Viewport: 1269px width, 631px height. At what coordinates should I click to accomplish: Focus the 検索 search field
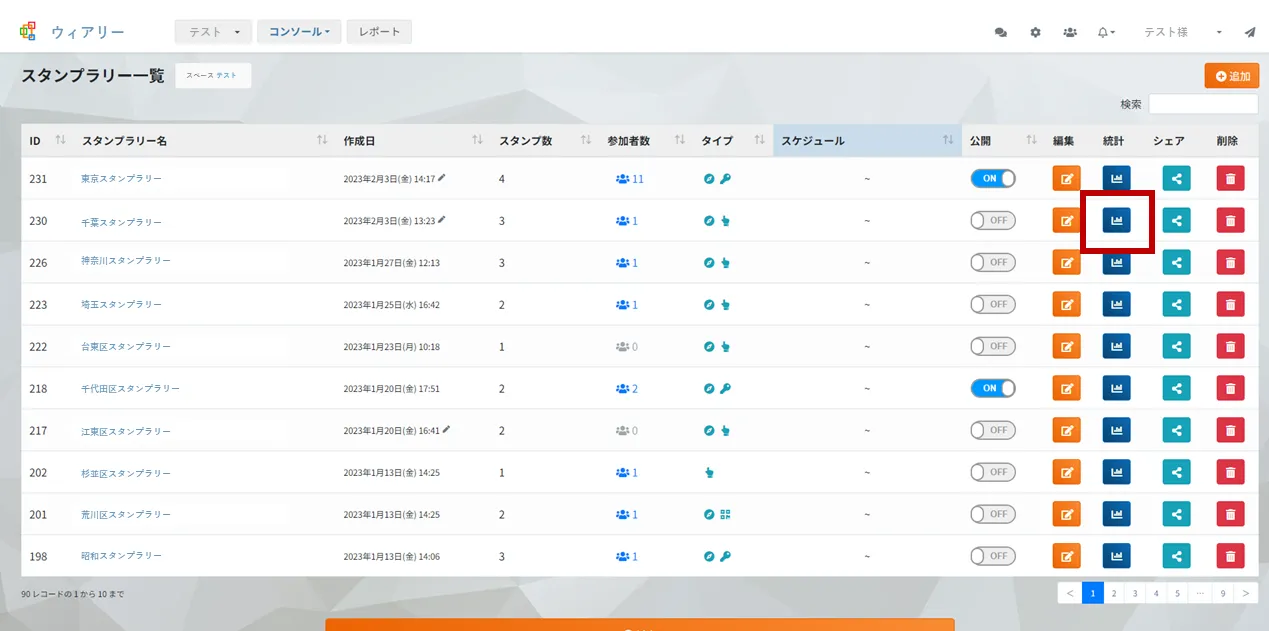pos(1203,104)
